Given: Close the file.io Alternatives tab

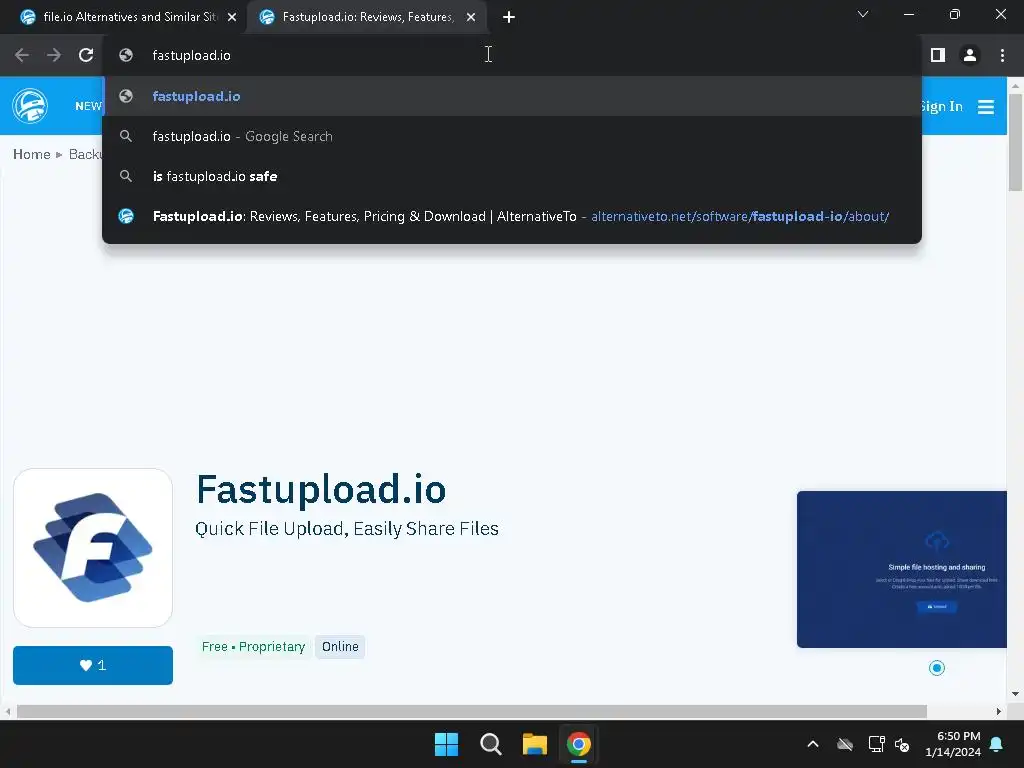Looking at the screenshot, I should click(x=232, y=17).
